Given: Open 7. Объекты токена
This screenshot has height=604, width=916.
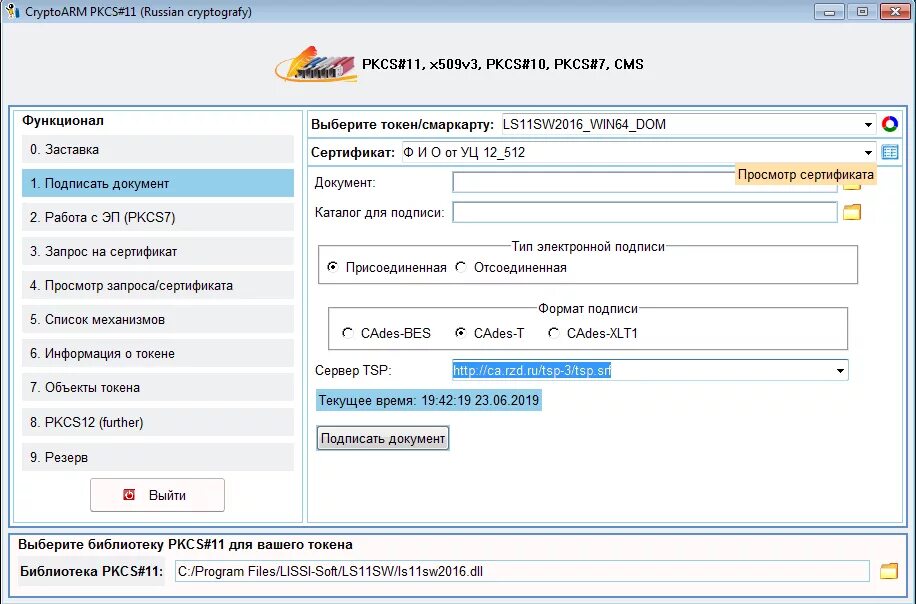Looking at the screenshot, I should pyautogui.click(x=158, y=387).
